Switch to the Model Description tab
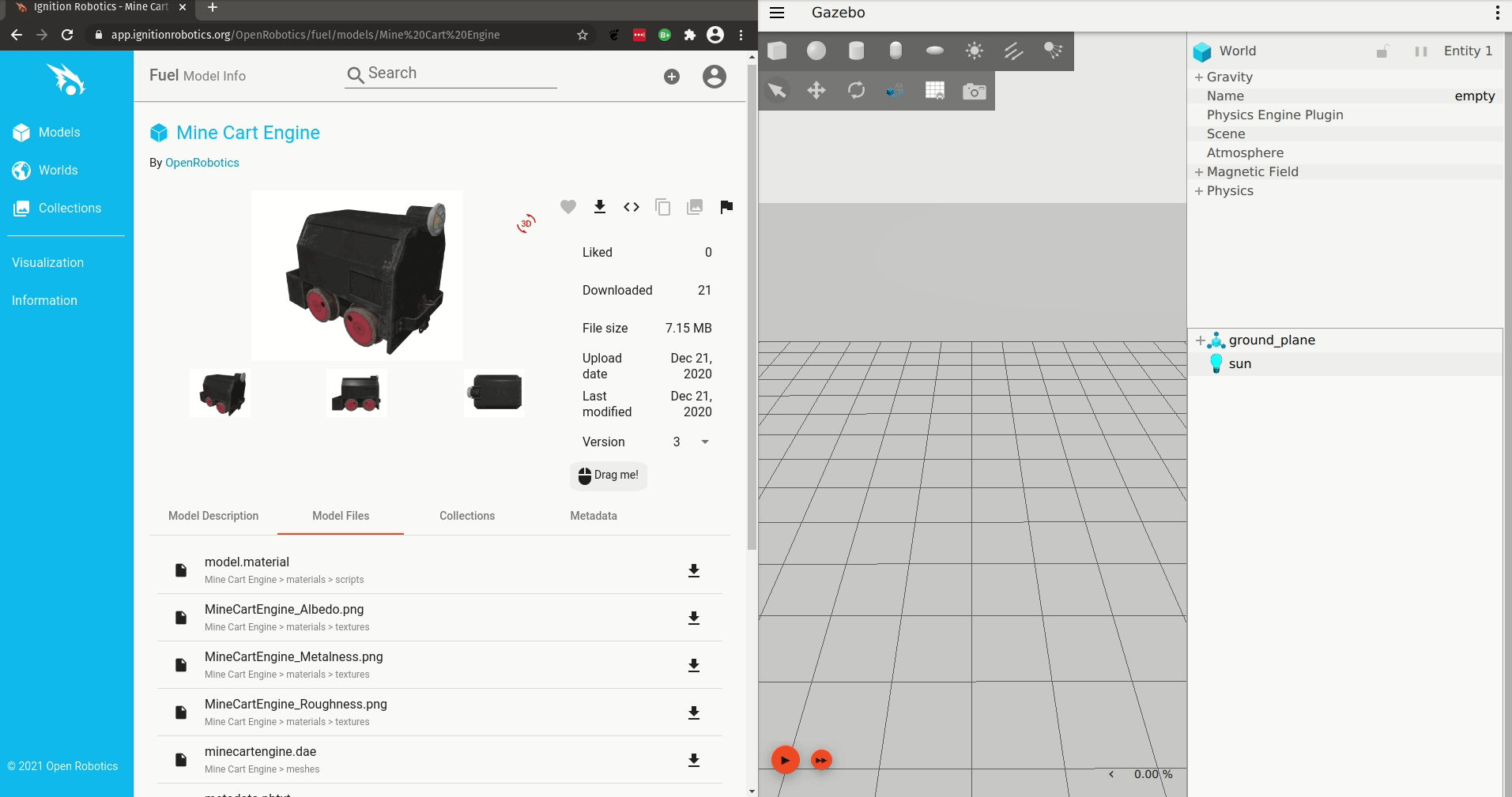Screen dimensions: 1512x797 (213, 516)
